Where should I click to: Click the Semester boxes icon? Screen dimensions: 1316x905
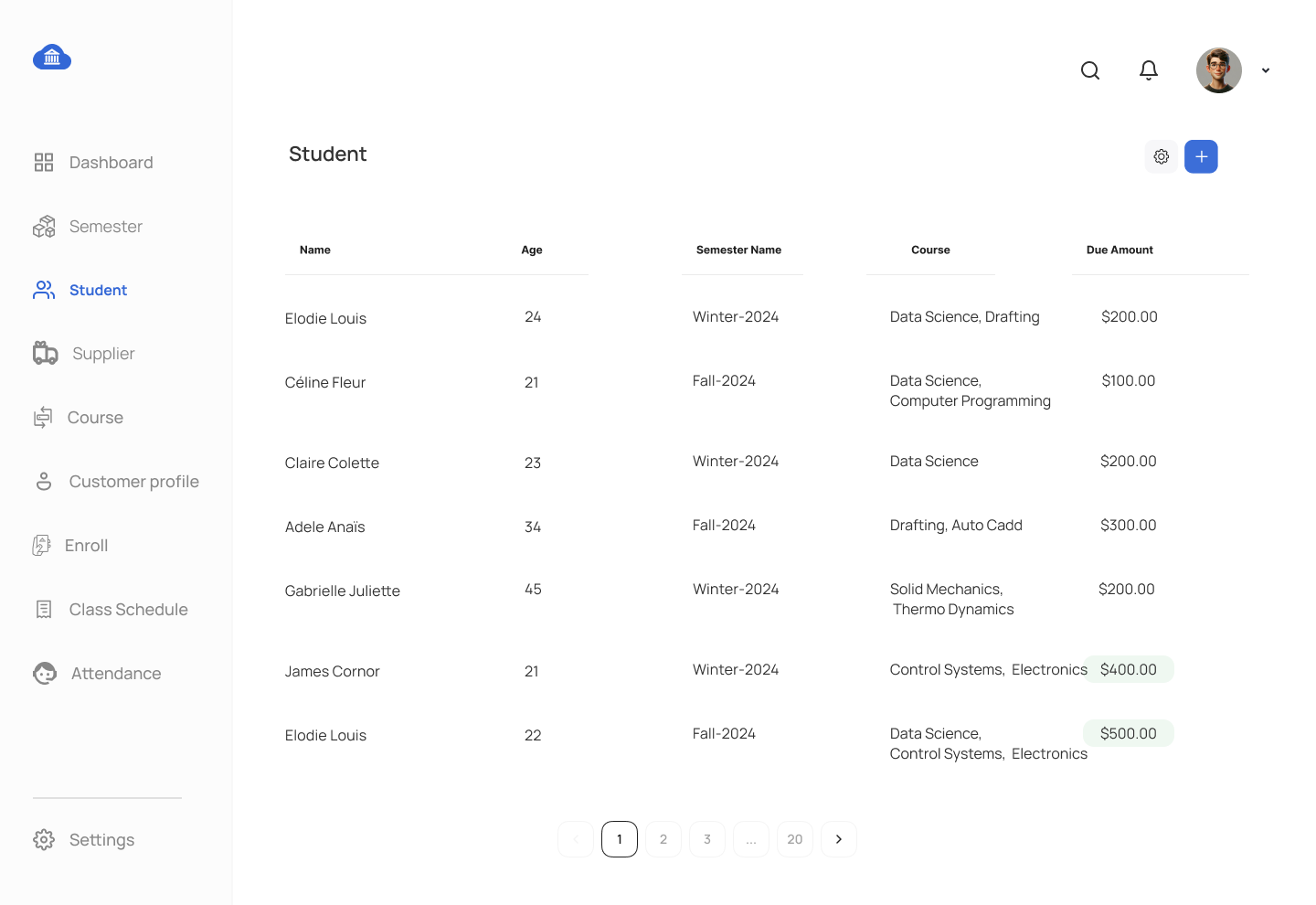[x=44, y=227]
